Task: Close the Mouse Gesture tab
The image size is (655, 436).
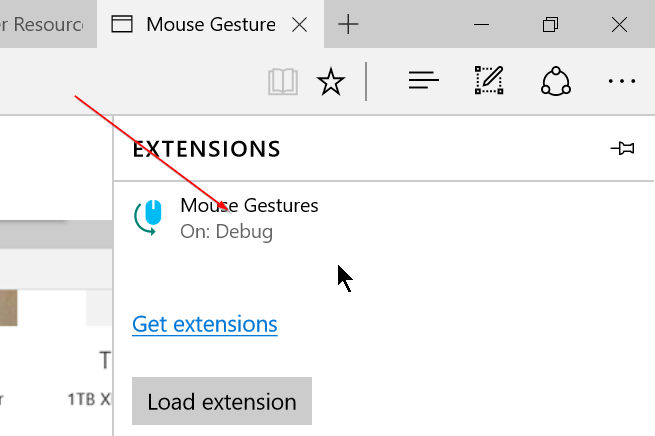Action: [298, 25]
